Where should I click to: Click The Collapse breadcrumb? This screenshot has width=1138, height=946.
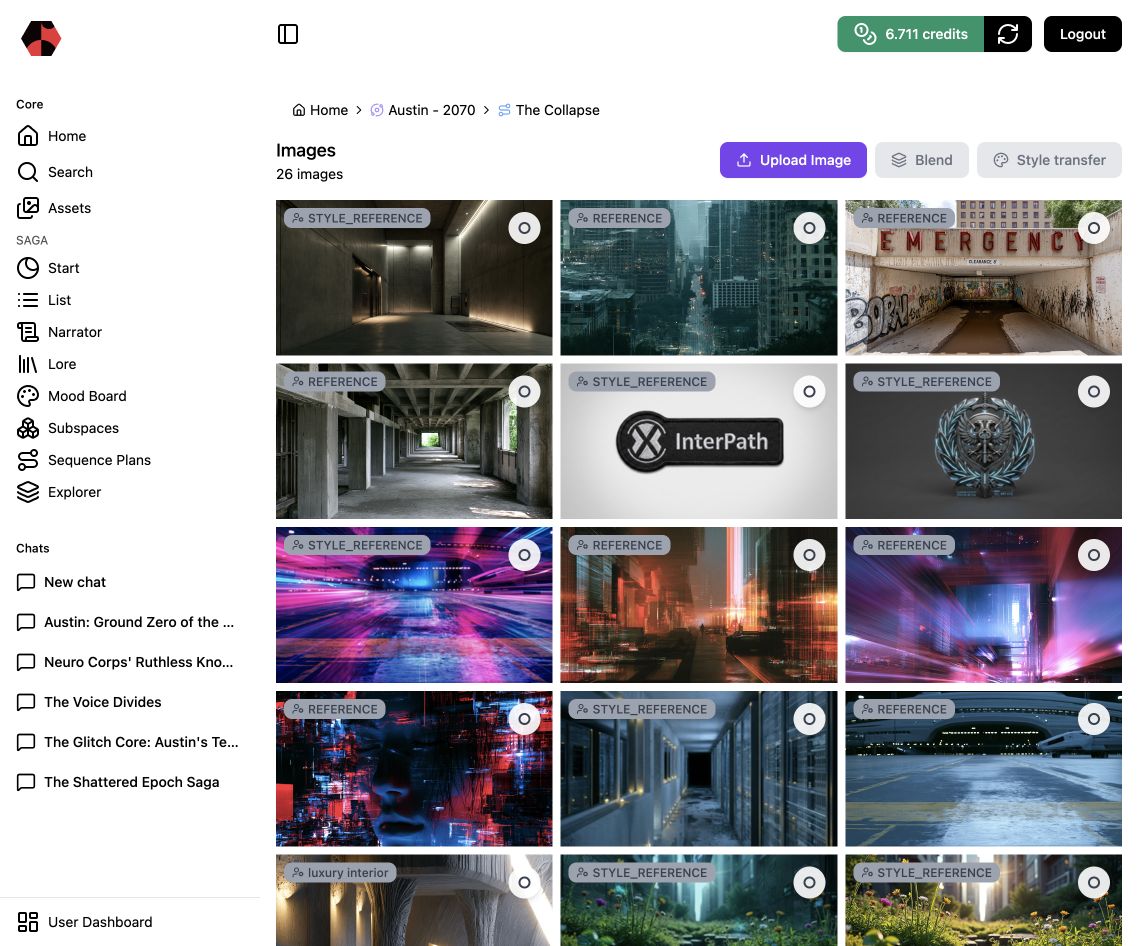[549, 110]
